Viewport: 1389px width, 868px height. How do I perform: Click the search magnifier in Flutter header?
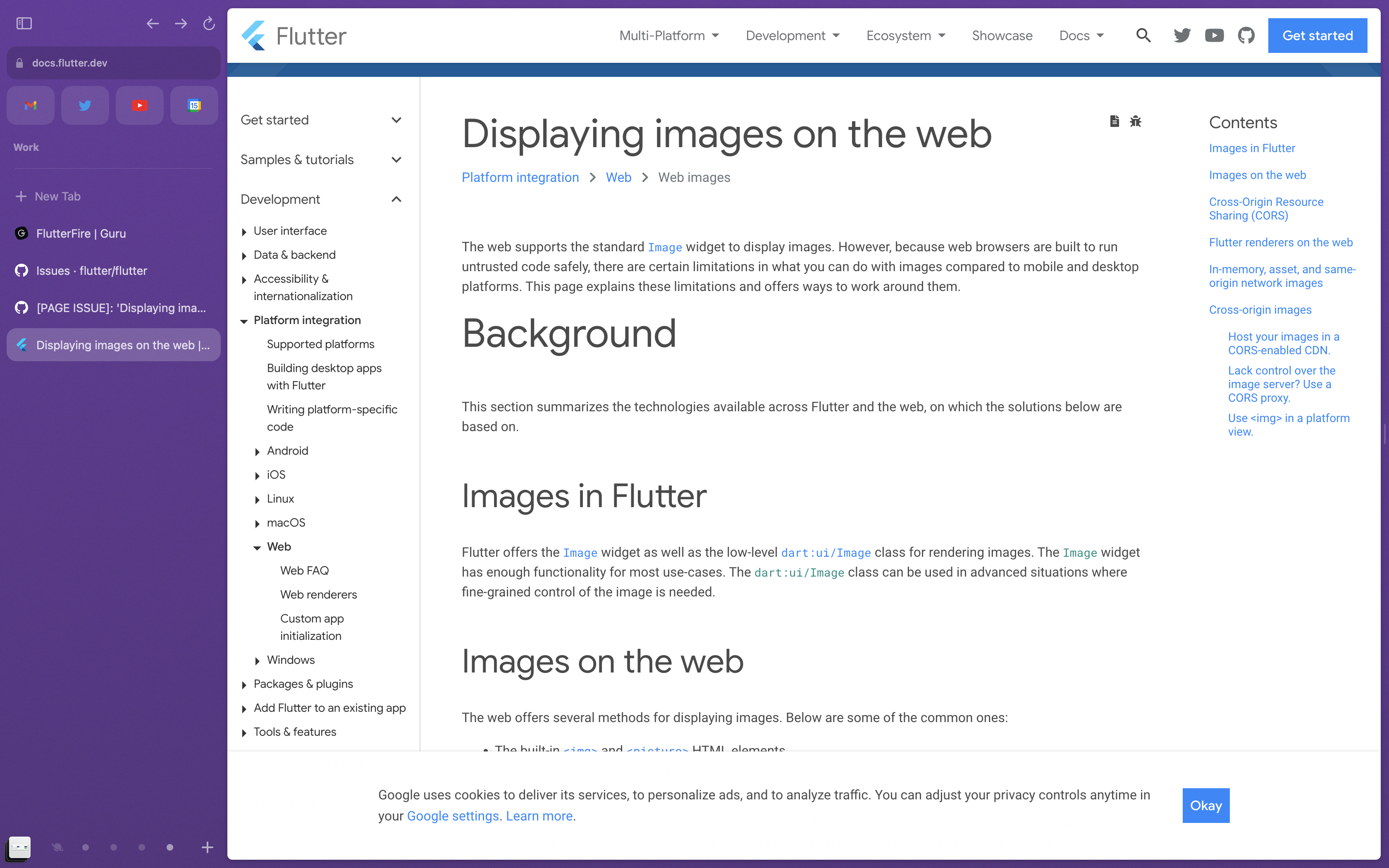1143,36
